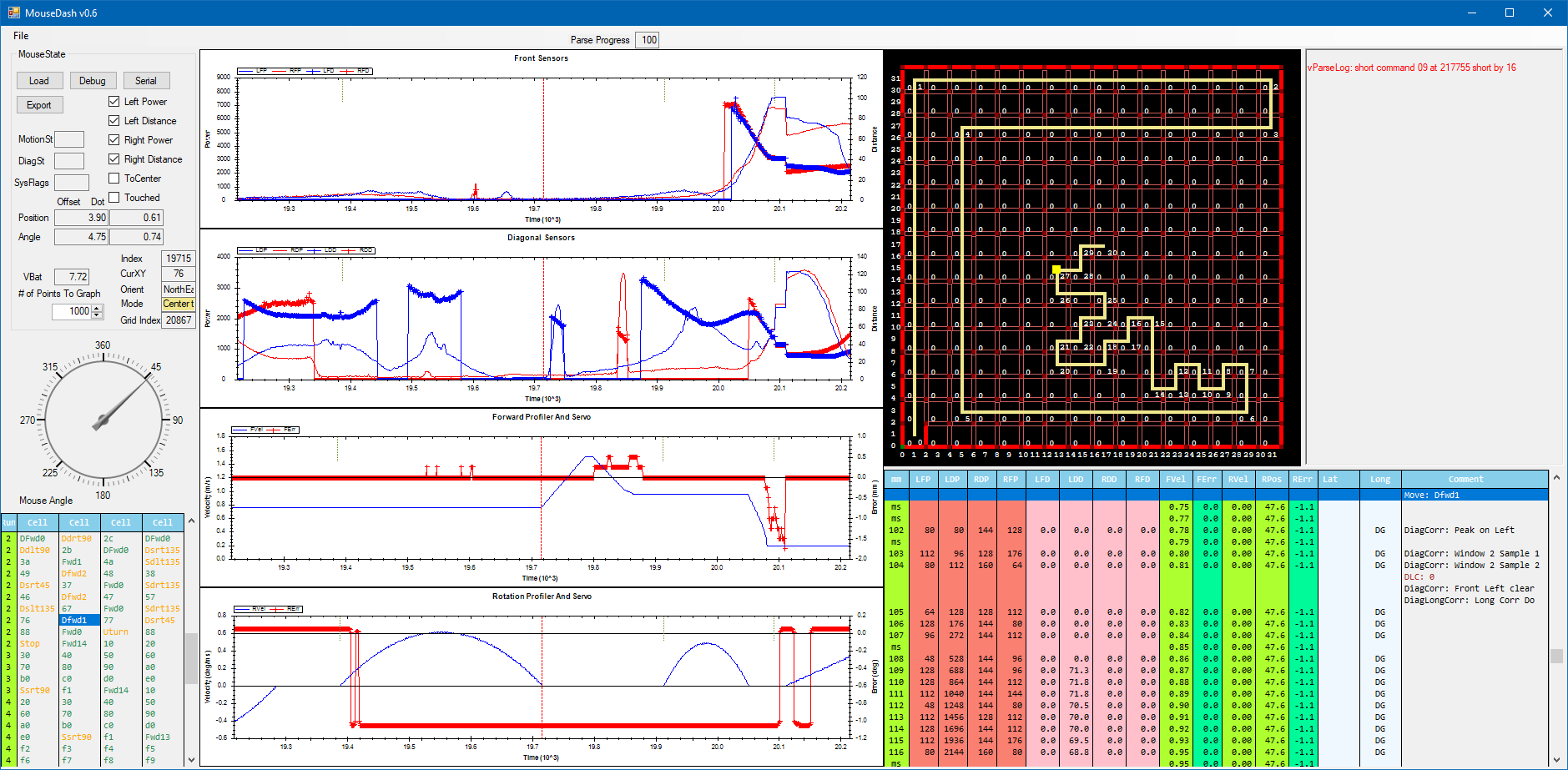The height and width of the screenshot is (770, 1568).
Task: Click the MouseDash app icon in title bar
Action: pos(13,13)
